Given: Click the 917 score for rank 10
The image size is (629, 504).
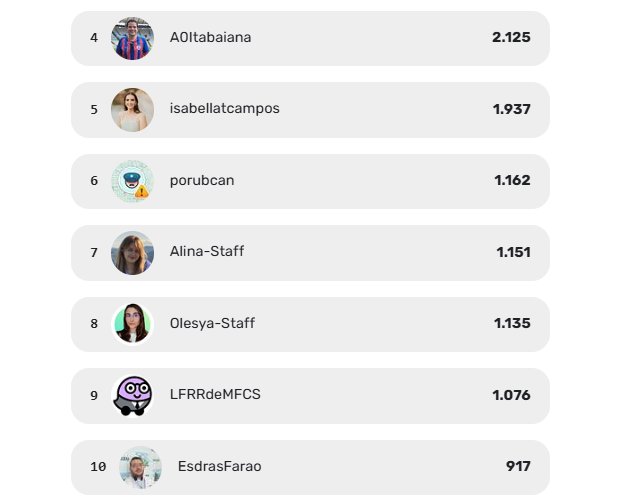Looking at the screenshot, I should click(x=518, y=466).
